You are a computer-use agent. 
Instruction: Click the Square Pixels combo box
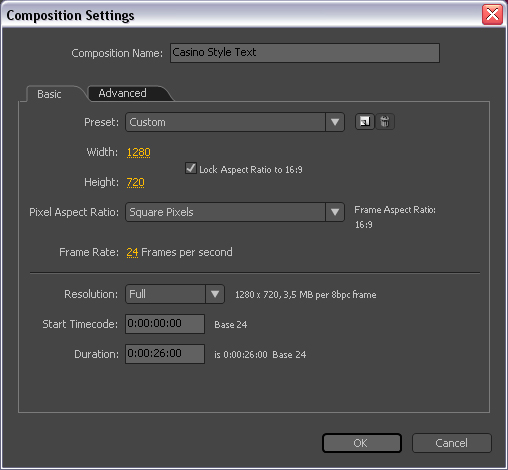pos(235,212)
